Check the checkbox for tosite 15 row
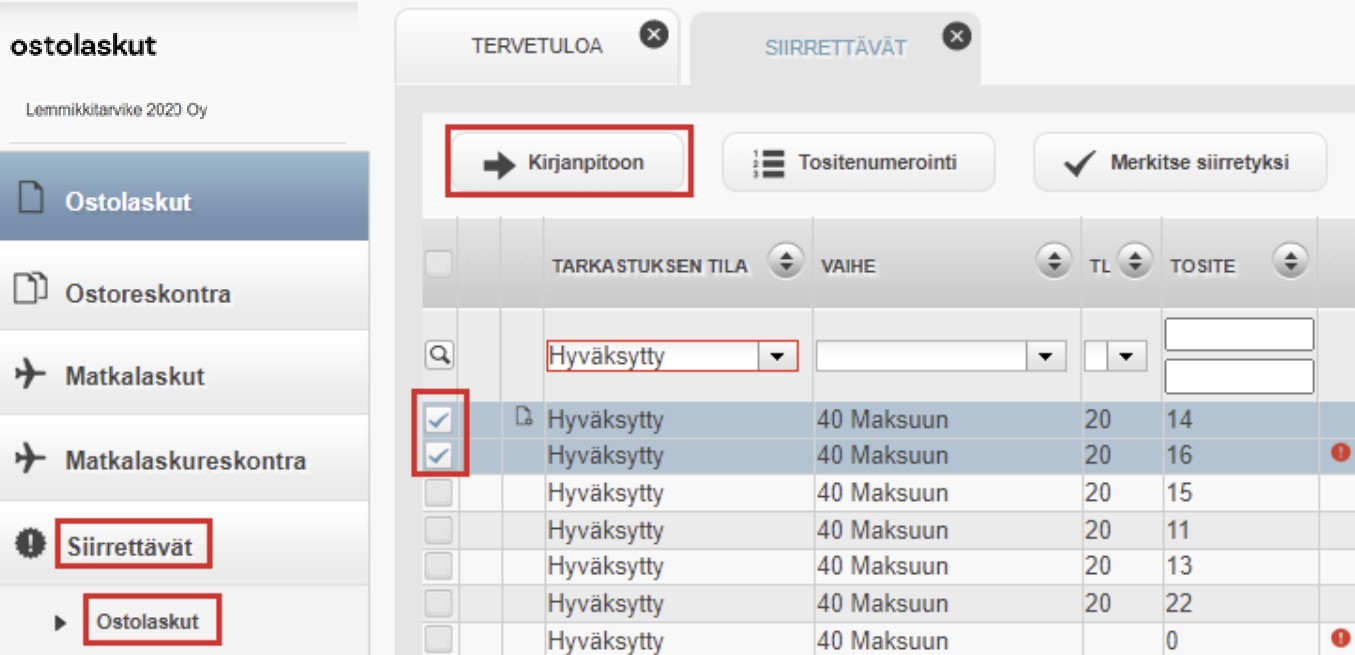Viewport: 1355px width, 655px height. (x=439, y=492)
